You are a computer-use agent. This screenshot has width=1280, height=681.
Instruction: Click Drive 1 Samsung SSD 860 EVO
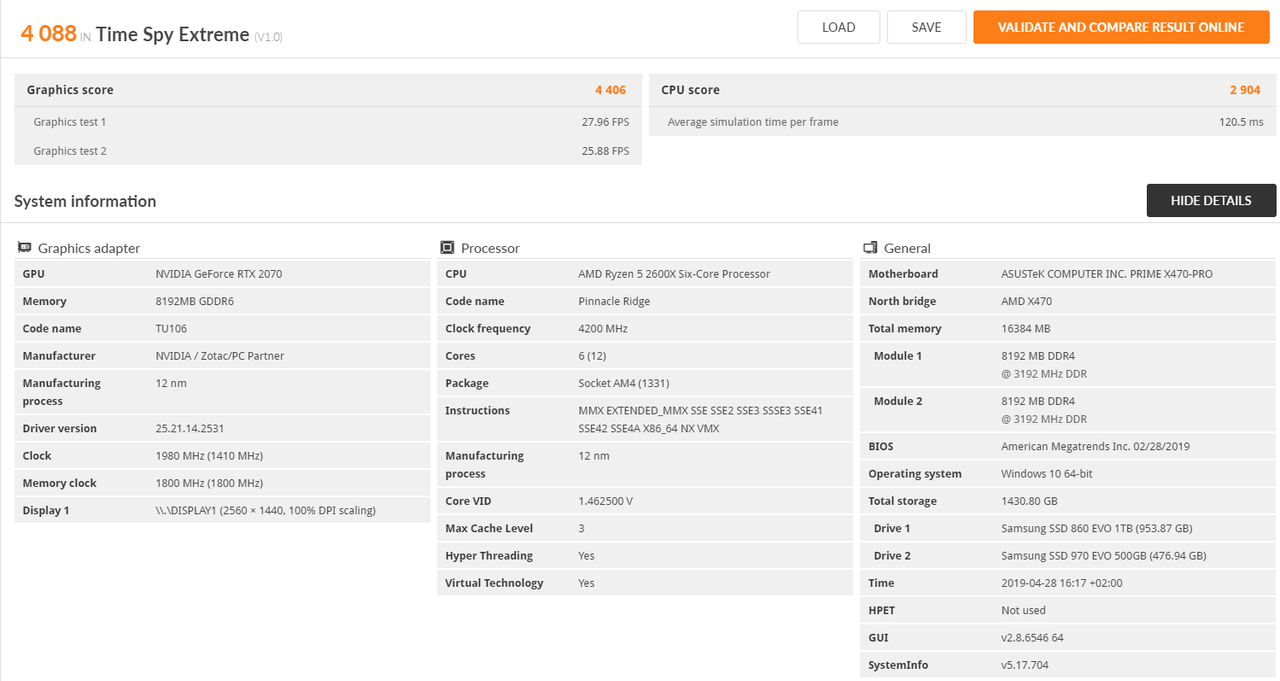(x=1097, y=528)
